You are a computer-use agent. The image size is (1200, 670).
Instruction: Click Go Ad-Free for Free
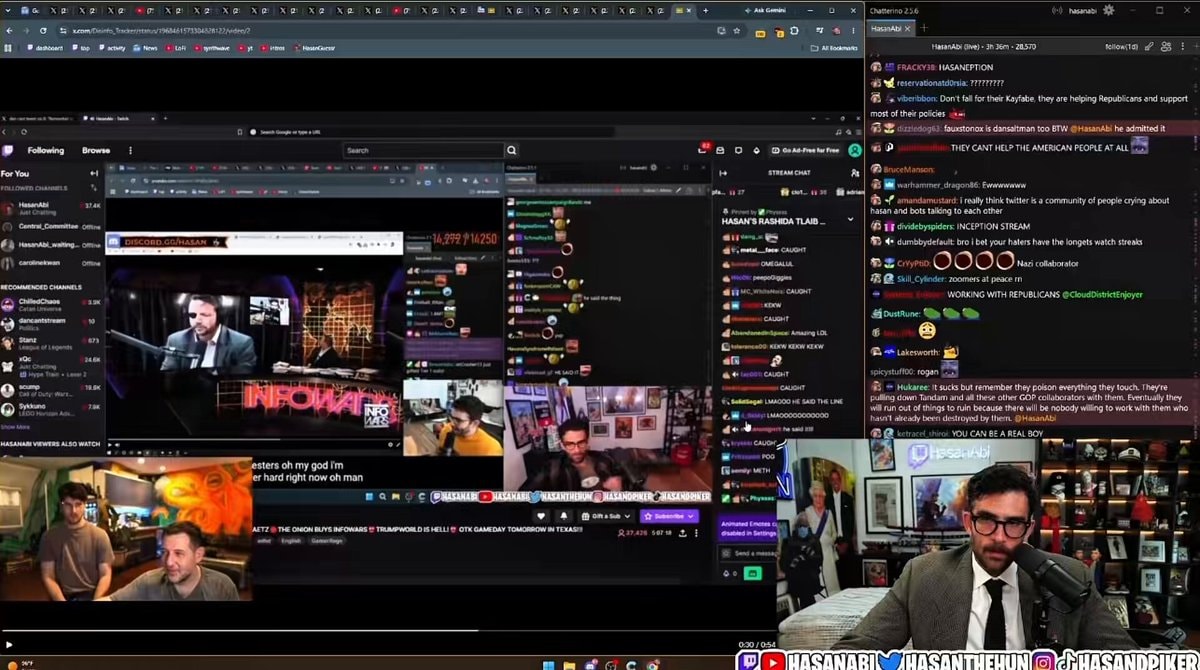[x=805, y=150]
